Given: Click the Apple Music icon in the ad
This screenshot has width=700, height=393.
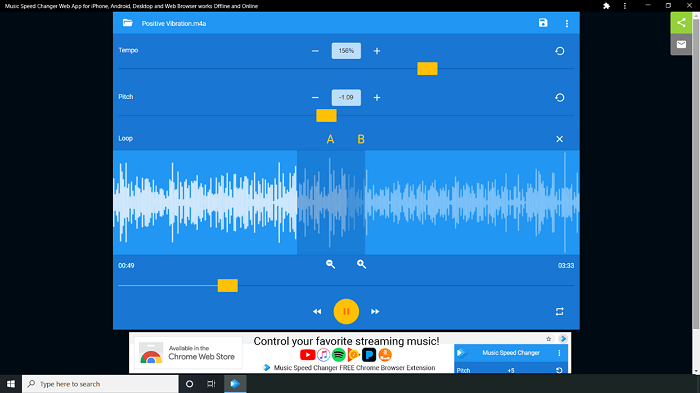Looking at the screenshot, I should point(324,355).
